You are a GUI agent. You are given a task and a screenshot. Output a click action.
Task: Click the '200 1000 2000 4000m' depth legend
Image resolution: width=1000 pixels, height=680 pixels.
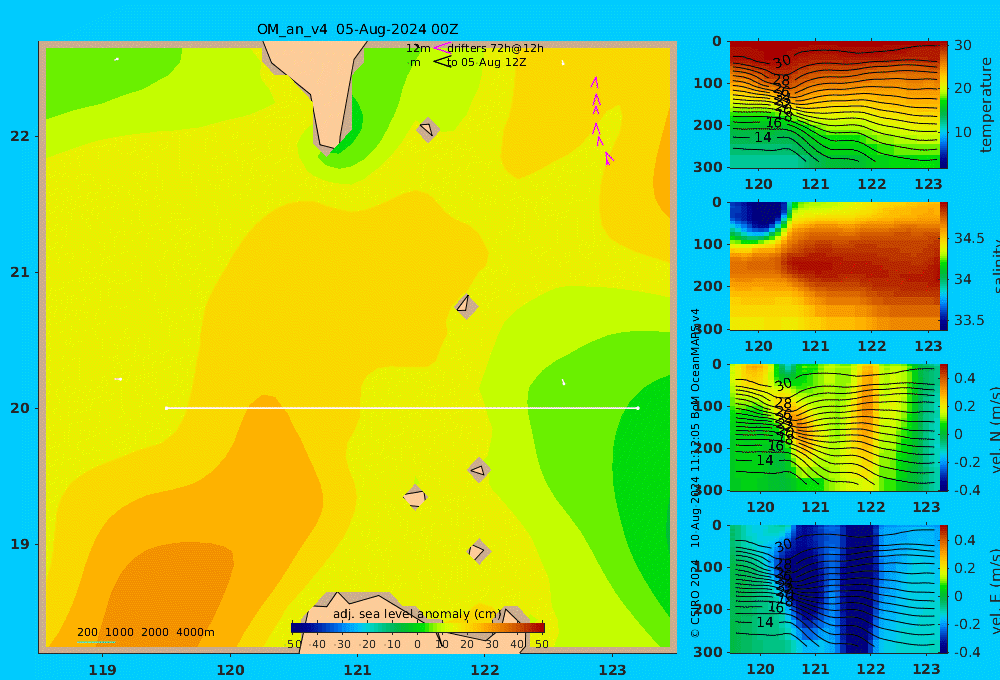(x=145, y=632)
